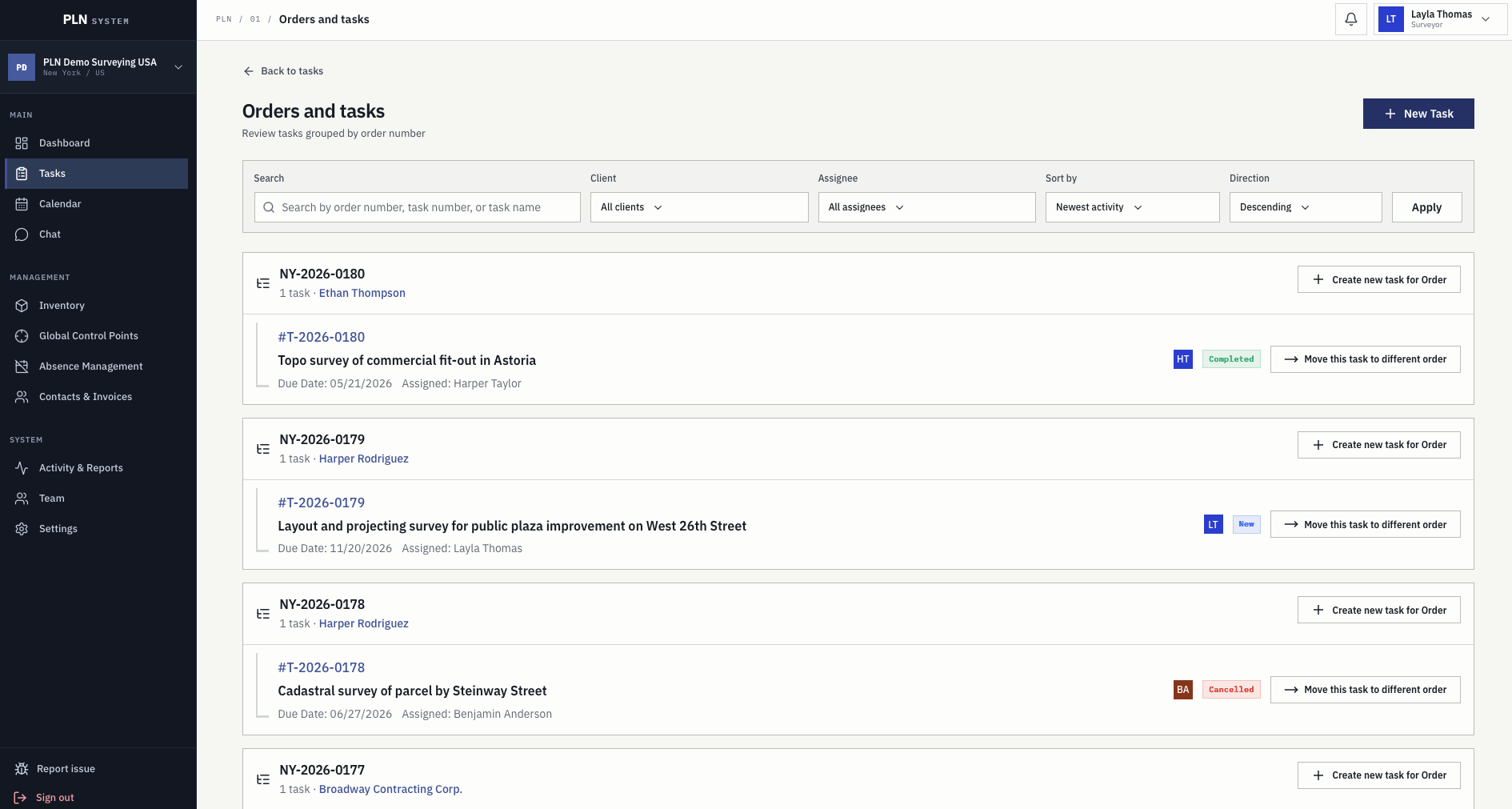This screenshot has height=809, width=1512.
Task: Click the LT assignee badge on task T-2026-0179
Action: pos(1213,525)
